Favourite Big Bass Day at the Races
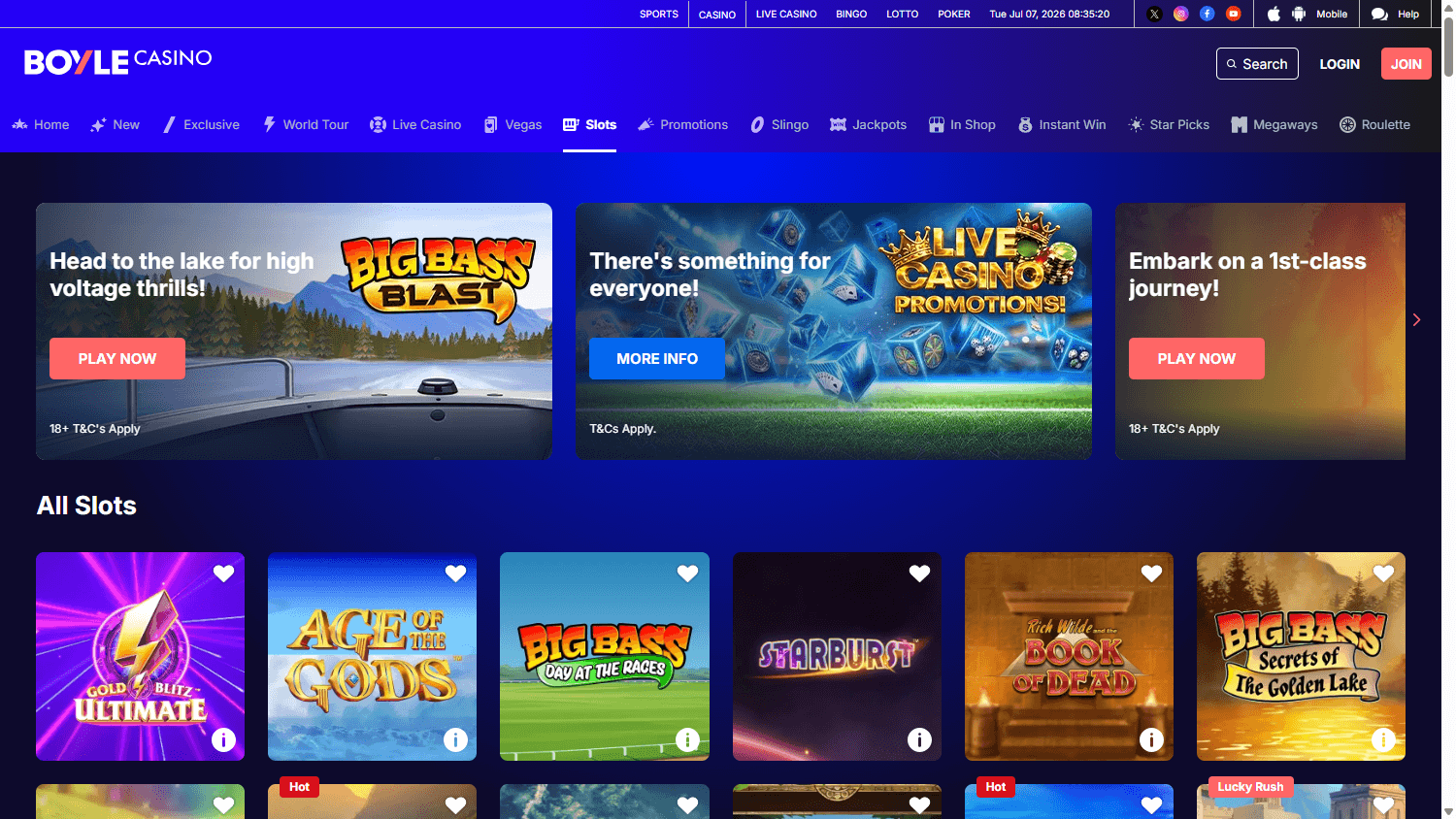Viewport: 1456px width, 819px height. point(687,573)
